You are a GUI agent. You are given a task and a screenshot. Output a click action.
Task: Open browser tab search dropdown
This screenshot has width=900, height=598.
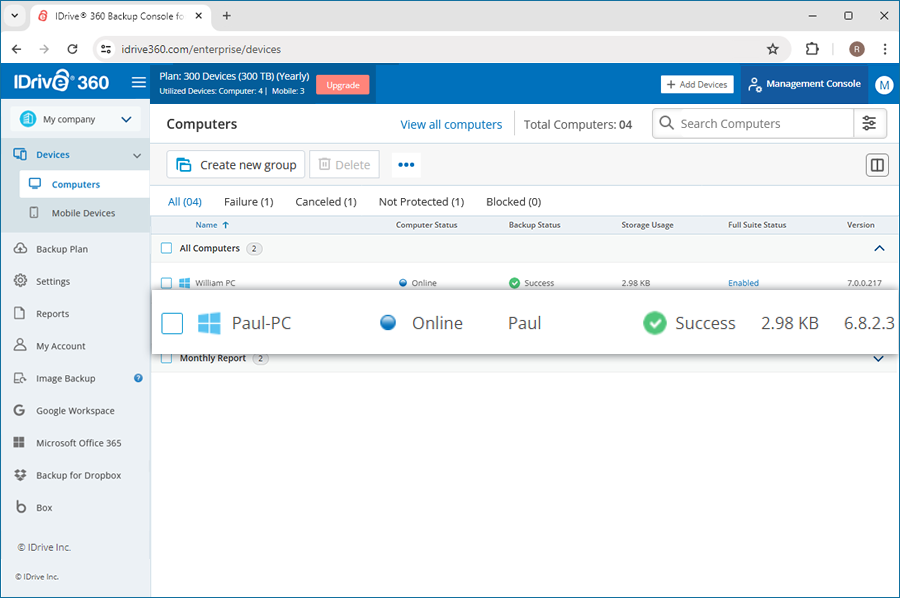tap(15, 16)
